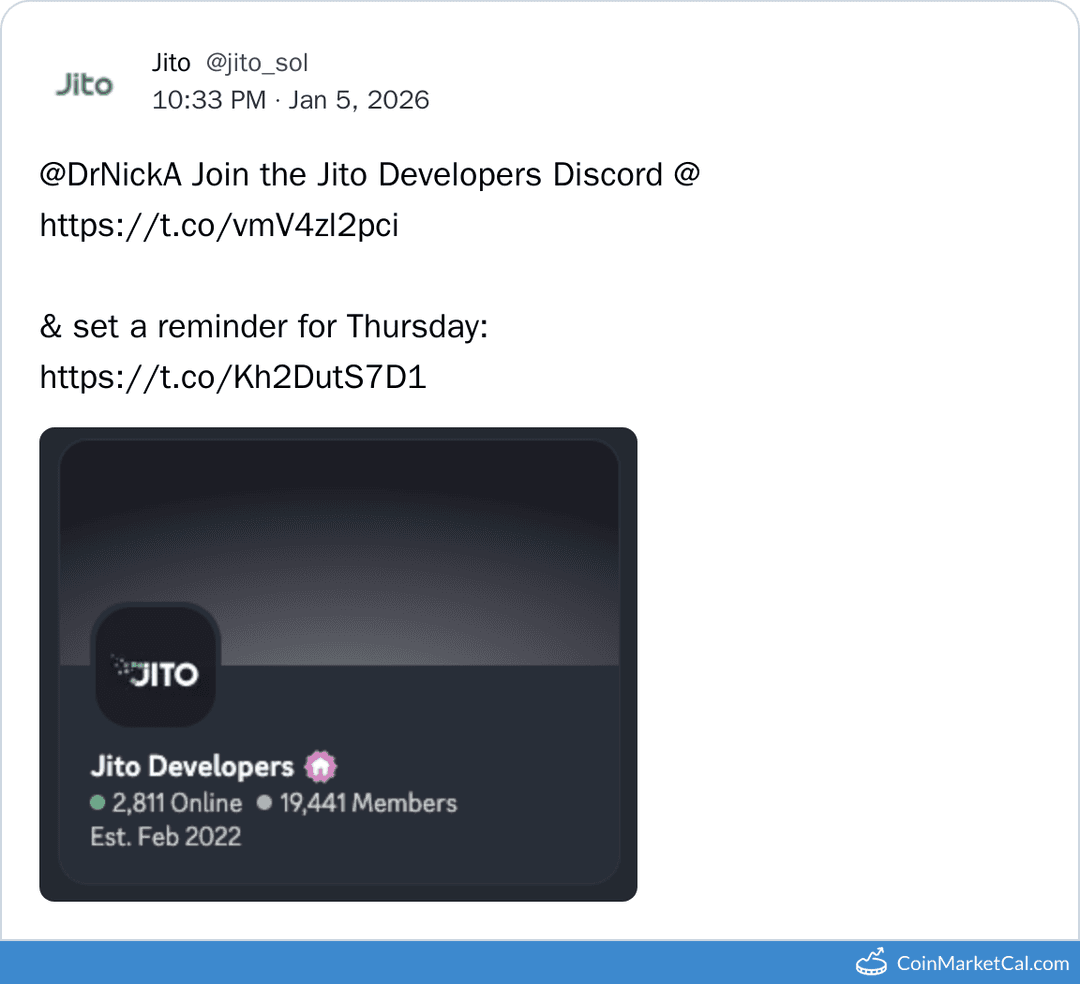Select the 19,441 Members count
This screenshot has width=1080, height=984.
pyautogui.click(x=368, y=803)
